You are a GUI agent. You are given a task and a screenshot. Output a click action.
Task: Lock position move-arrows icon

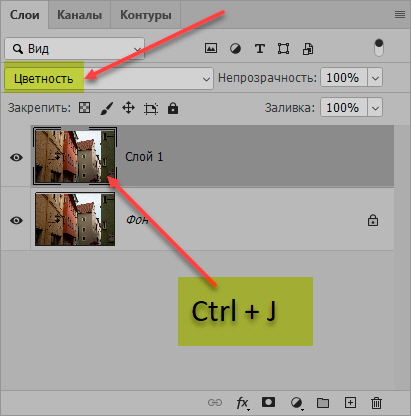tap(128, 108)
